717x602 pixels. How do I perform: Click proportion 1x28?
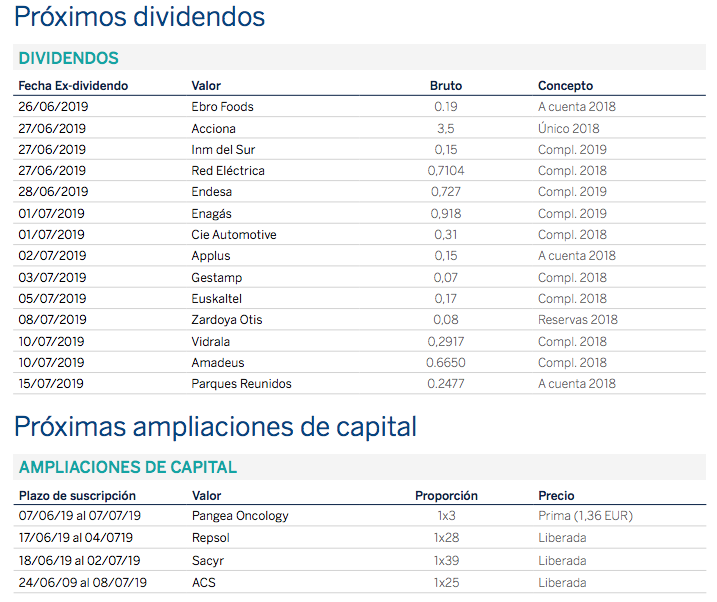(x=446, y=538)
